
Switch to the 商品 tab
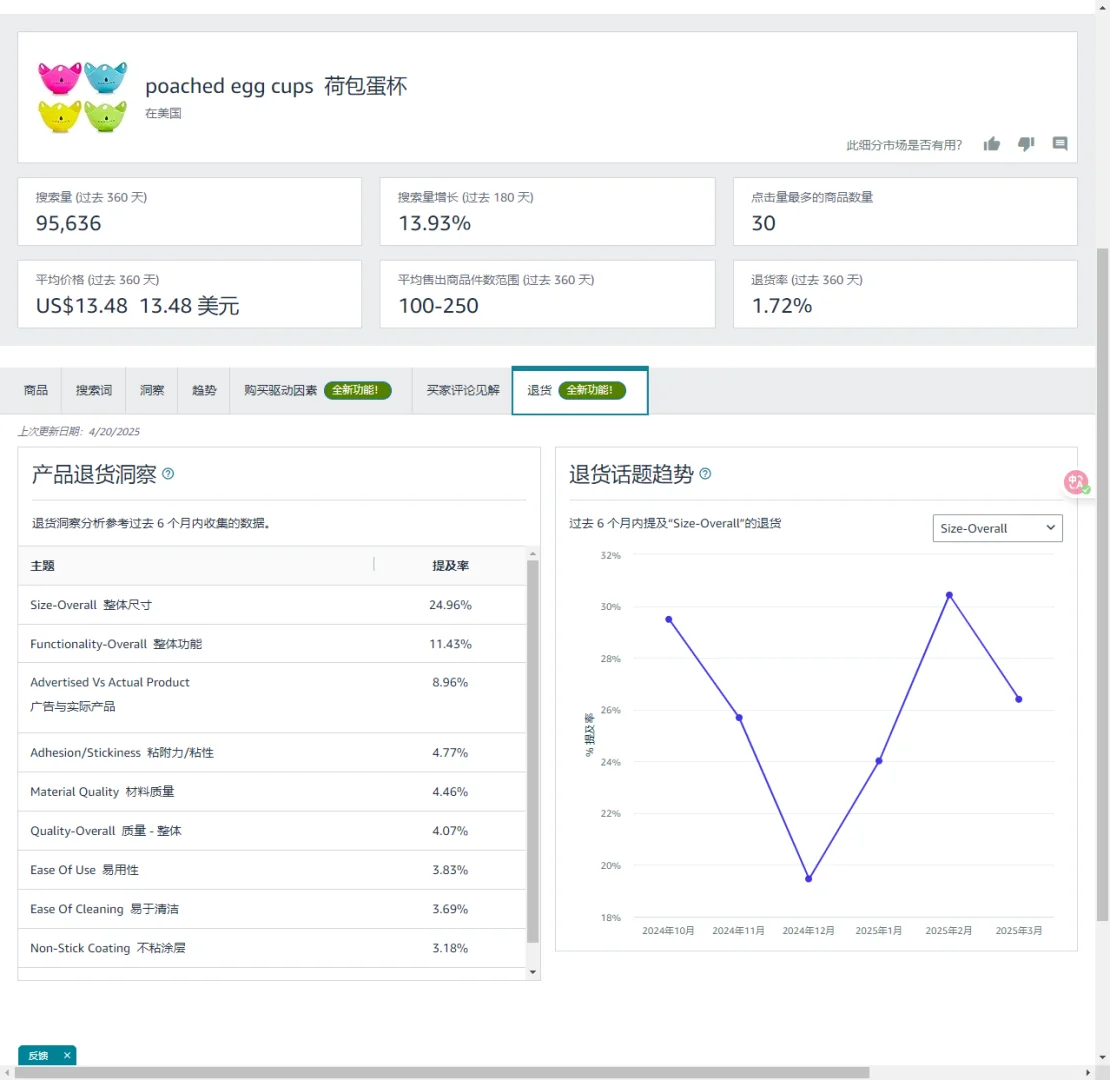pos(35,390)
